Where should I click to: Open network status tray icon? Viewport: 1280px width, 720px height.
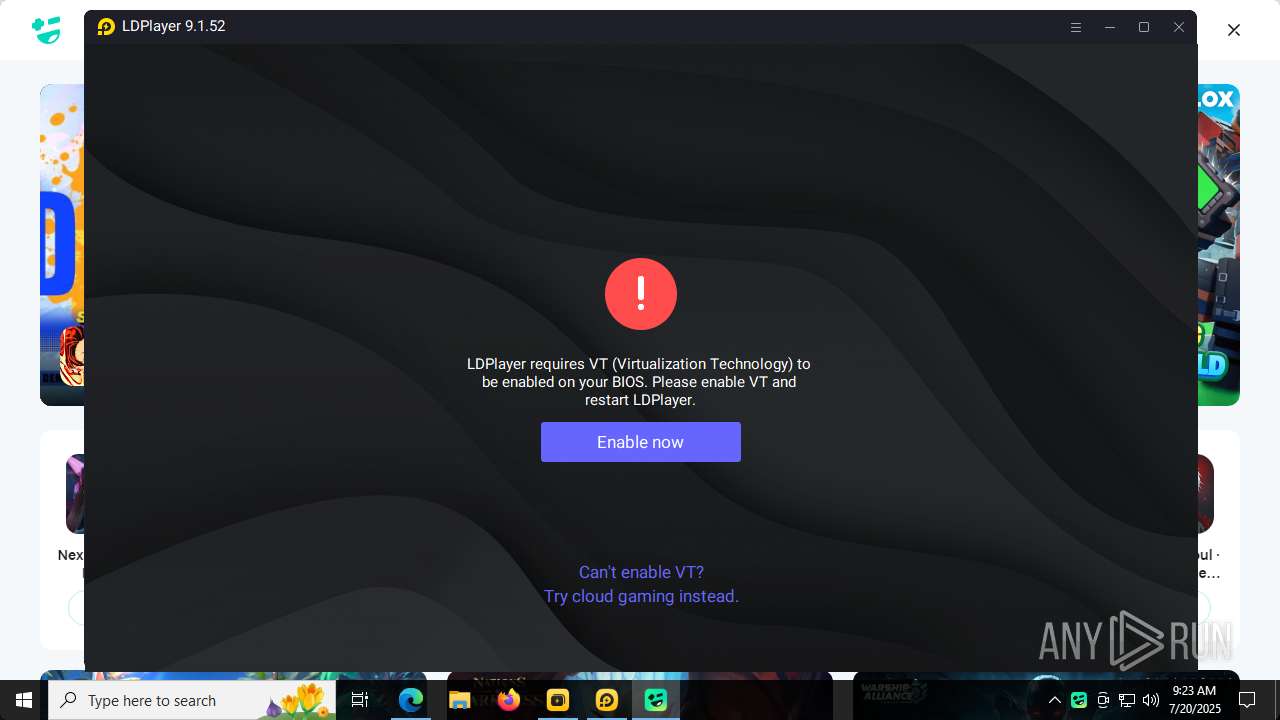(1127, 700)
